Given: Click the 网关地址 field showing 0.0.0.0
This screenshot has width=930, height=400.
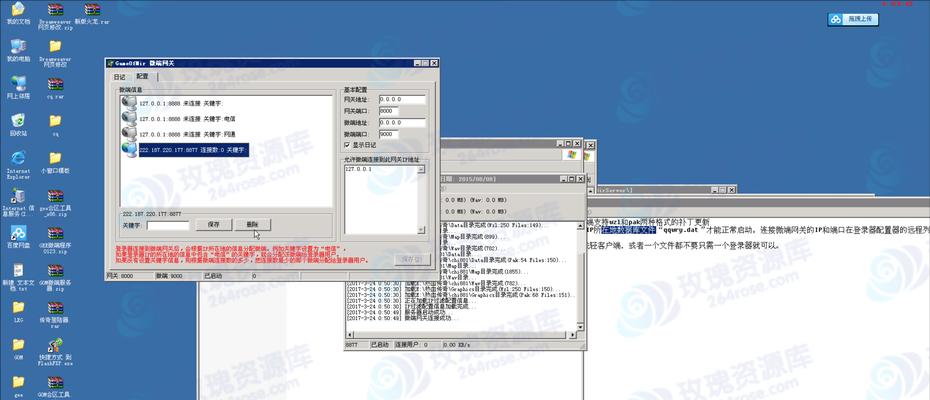Looking at the screenshot, I should pyautogui.click(x=402, y=100).
